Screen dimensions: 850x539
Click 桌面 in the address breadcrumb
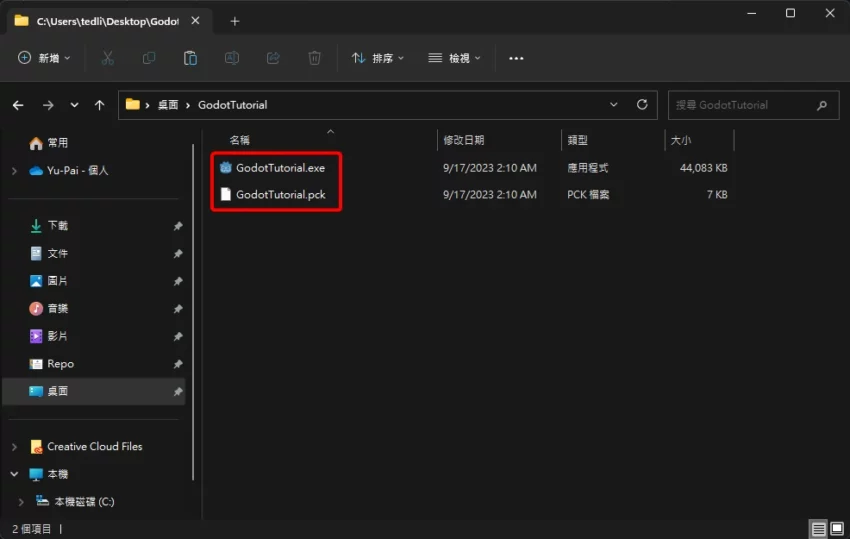coord(168,105)
